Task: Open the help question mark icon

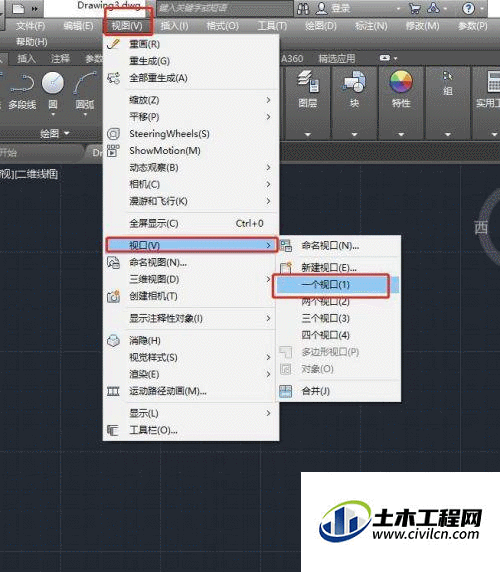Action: coord(468,8)
